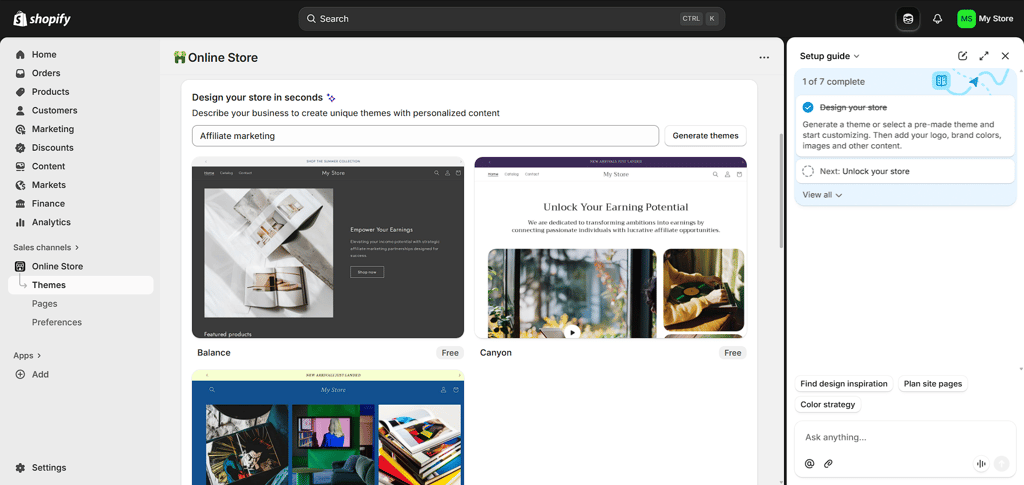The height and width of the screenshot is (485, 1024).
Task: Click the Add plus circle icon
Action: point(20,375)
